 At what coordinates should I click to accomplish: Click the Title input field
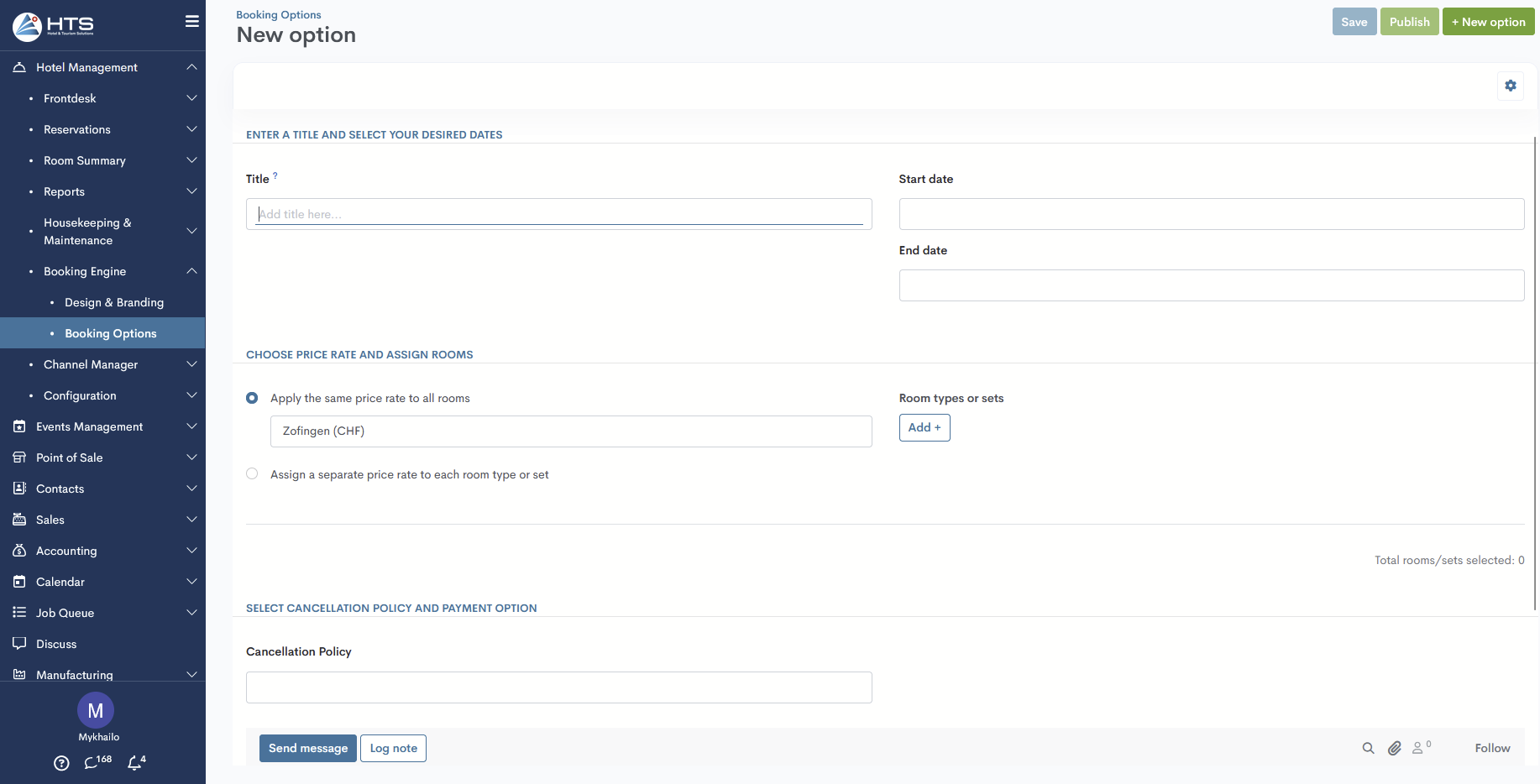(558, 214)
